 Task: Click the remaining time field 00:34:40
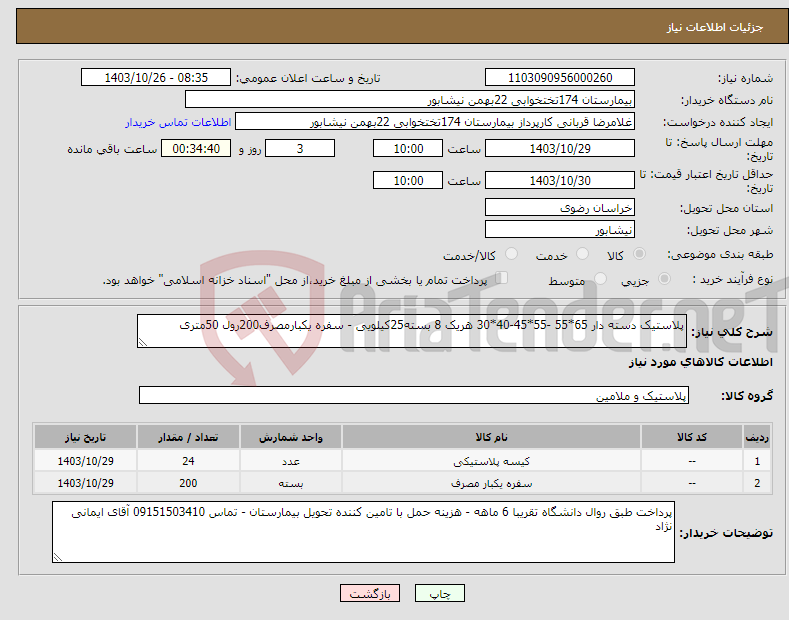coord(196,148)
